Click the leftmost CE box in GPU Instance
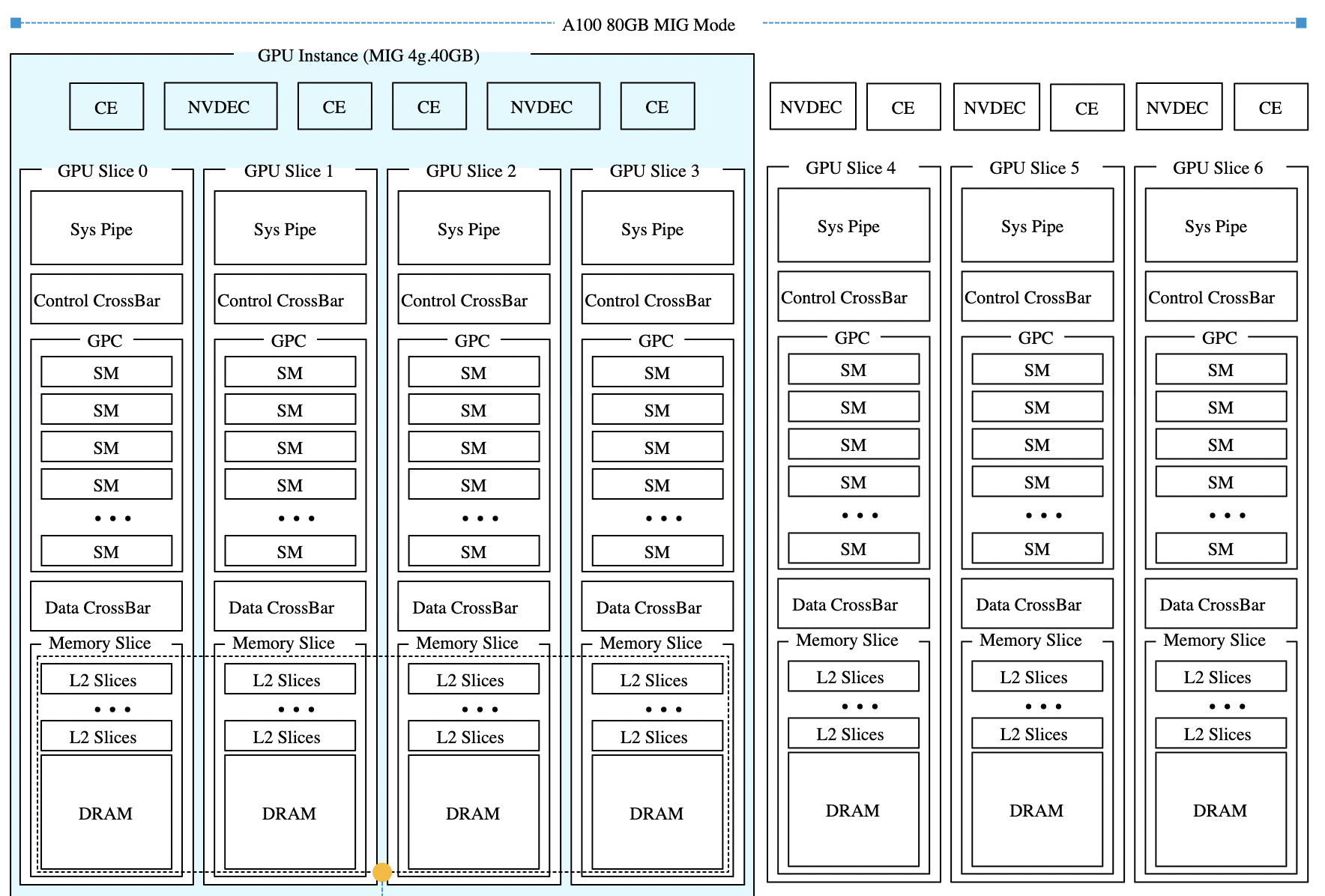Screen dimensions: 1325x896 [x=106, y=107]
